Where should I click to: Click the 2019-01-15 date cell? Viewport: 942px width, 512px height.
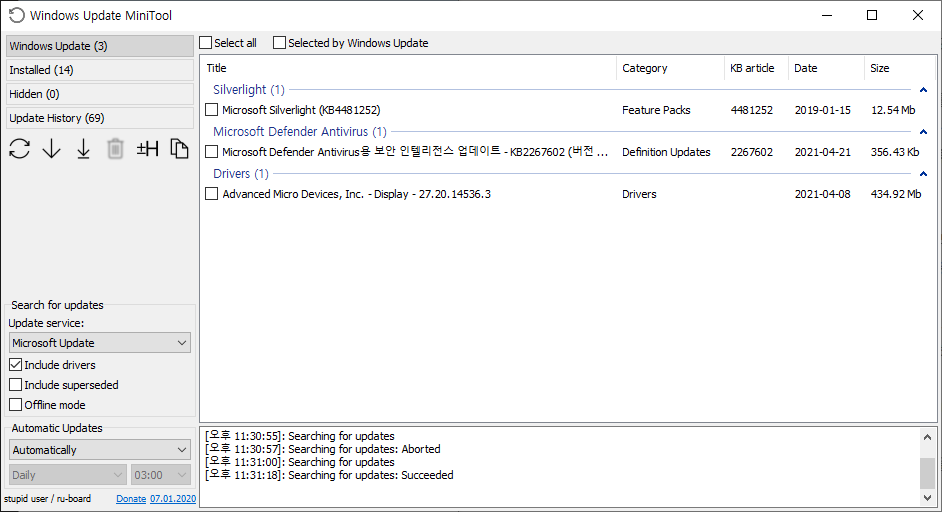point(822,110)
